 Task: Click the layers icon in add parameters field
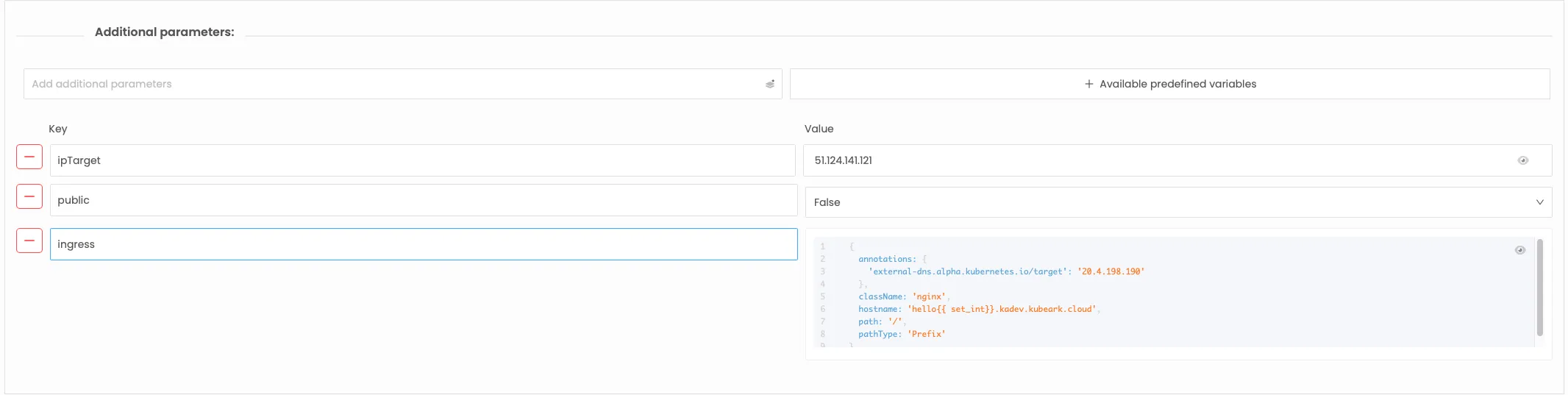tap(769, 84)
